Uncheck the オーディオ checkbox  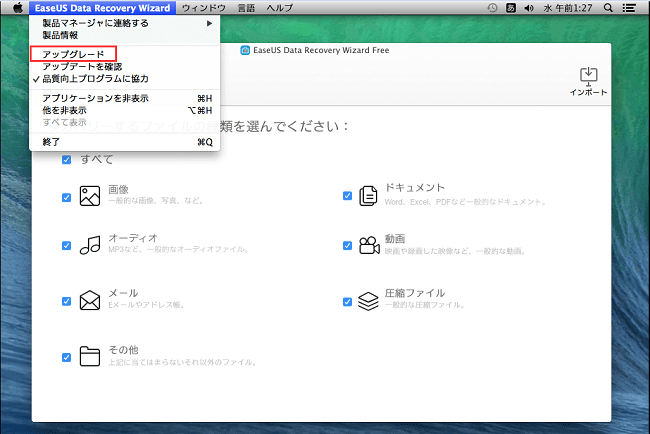coord(66,245)
